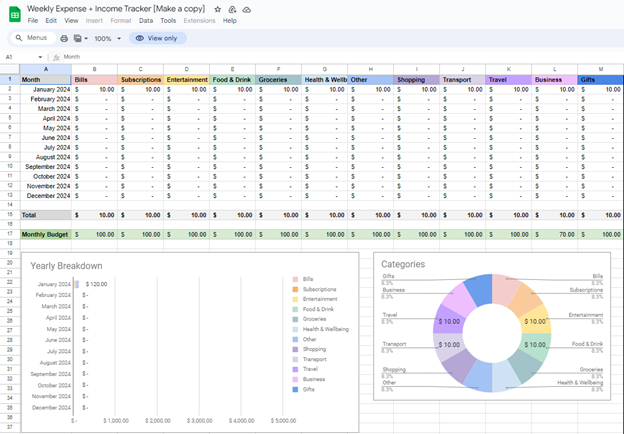Open the name box dropdown arrow
This screenshot has height=434, width=624.
click(40, 57)
